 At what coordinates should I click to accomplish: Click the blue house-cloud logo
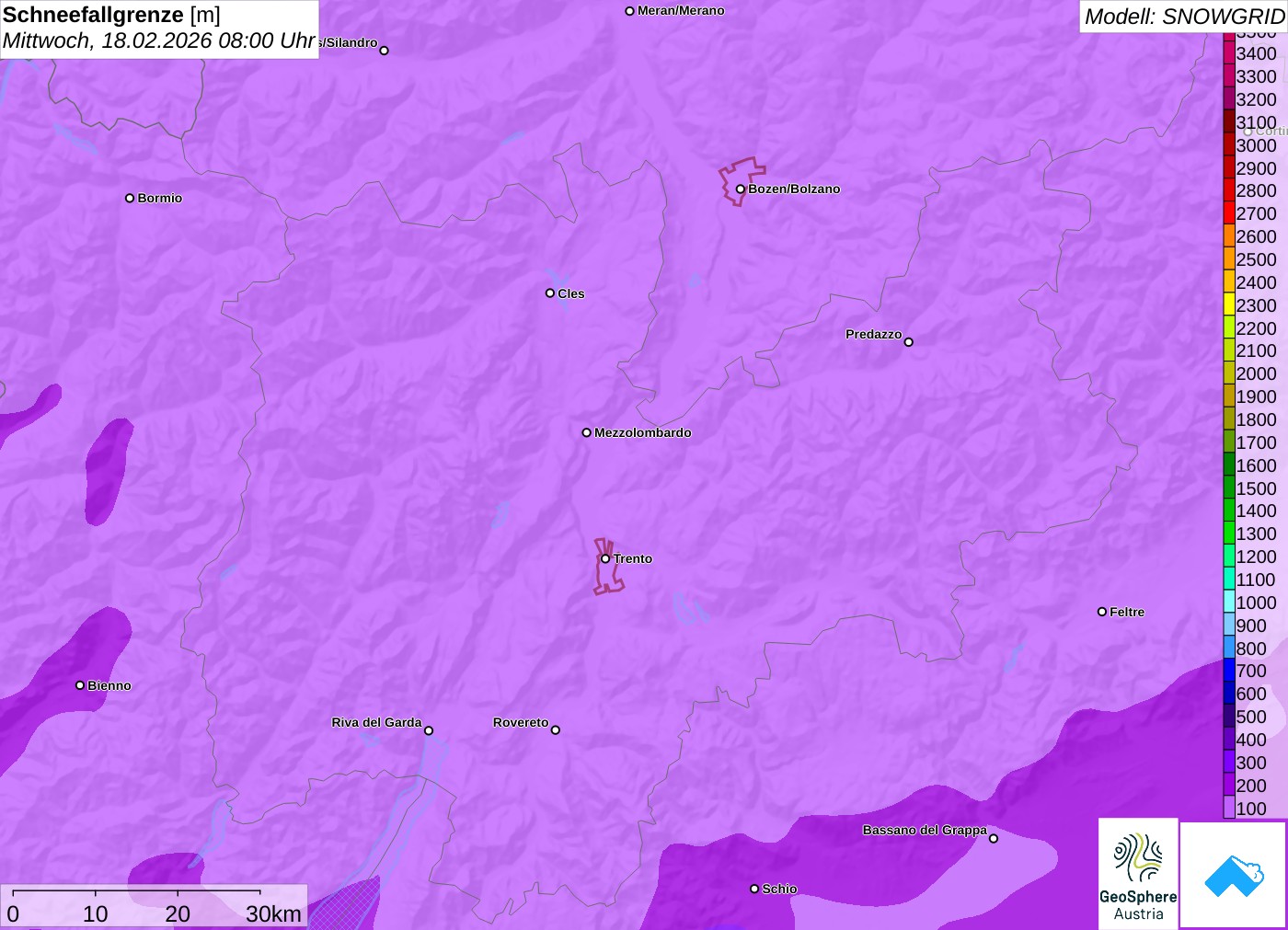point(1234,875)
